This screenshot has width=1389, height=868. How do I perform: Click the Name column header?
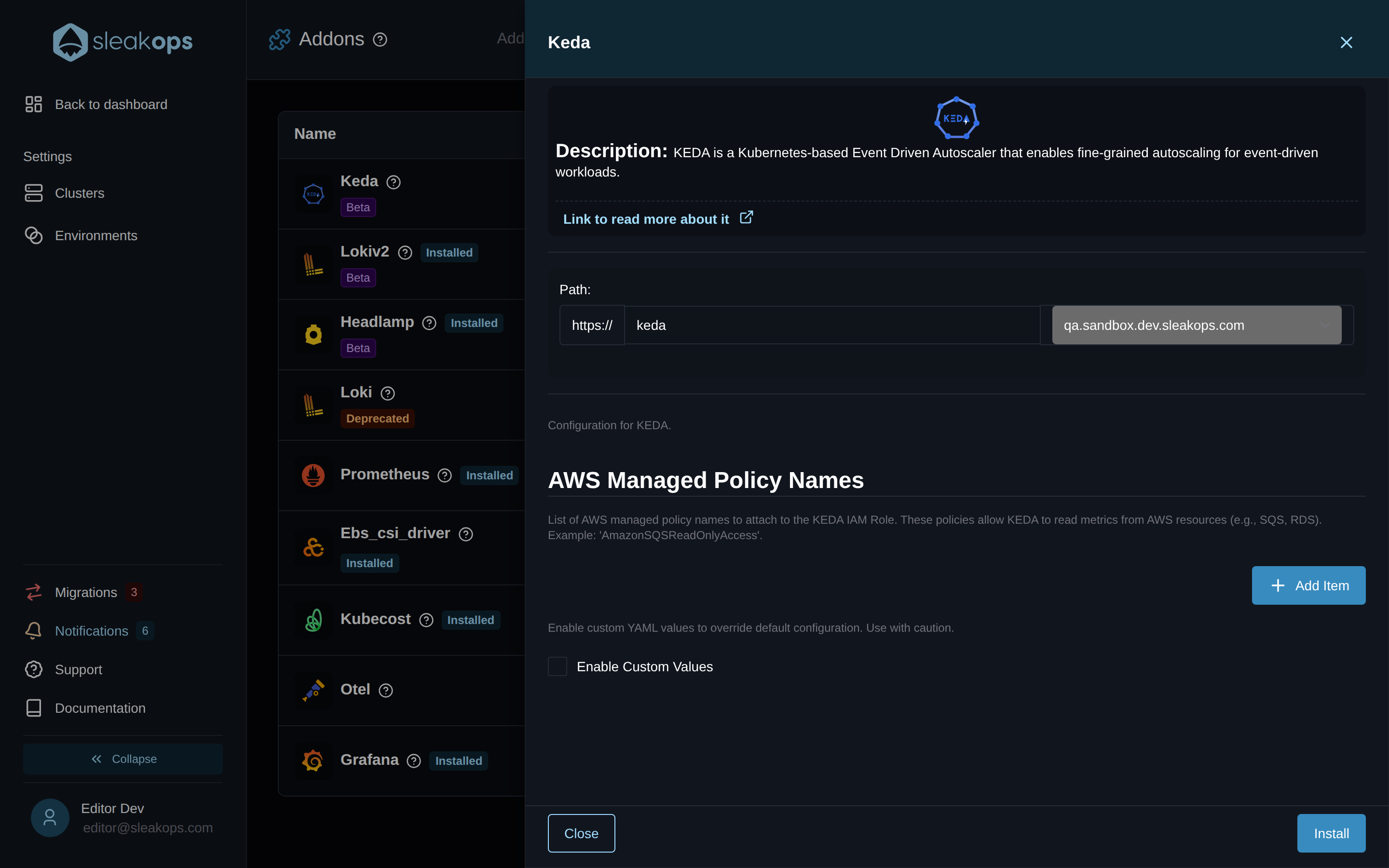315,134
